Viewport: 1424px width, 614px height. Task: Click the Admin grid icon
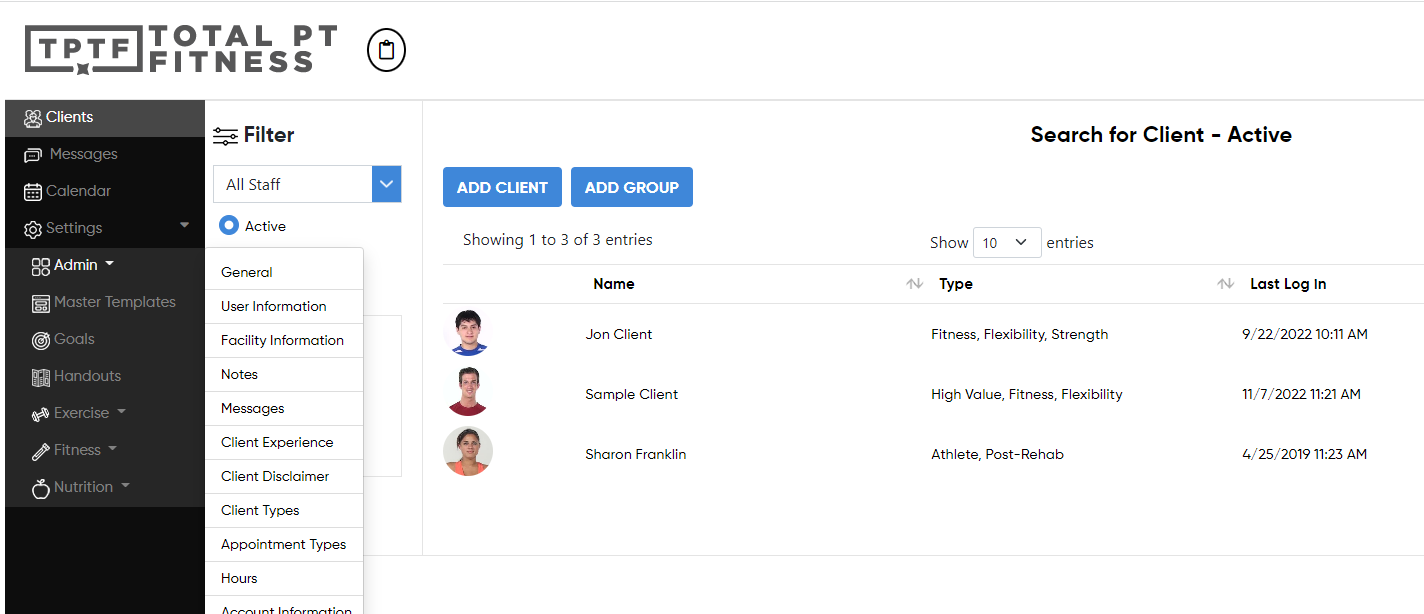click(41, 266)
